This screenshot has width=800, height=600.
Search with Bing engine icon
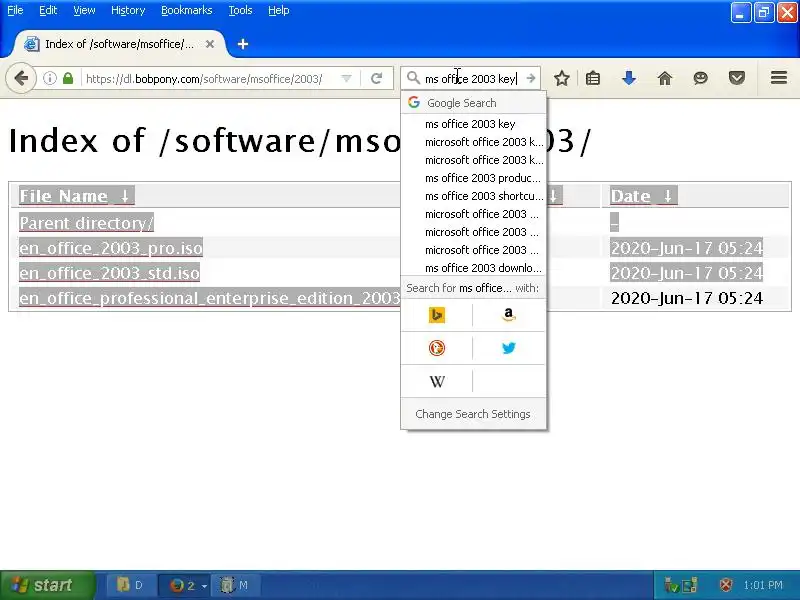click(x=437, y=315)
